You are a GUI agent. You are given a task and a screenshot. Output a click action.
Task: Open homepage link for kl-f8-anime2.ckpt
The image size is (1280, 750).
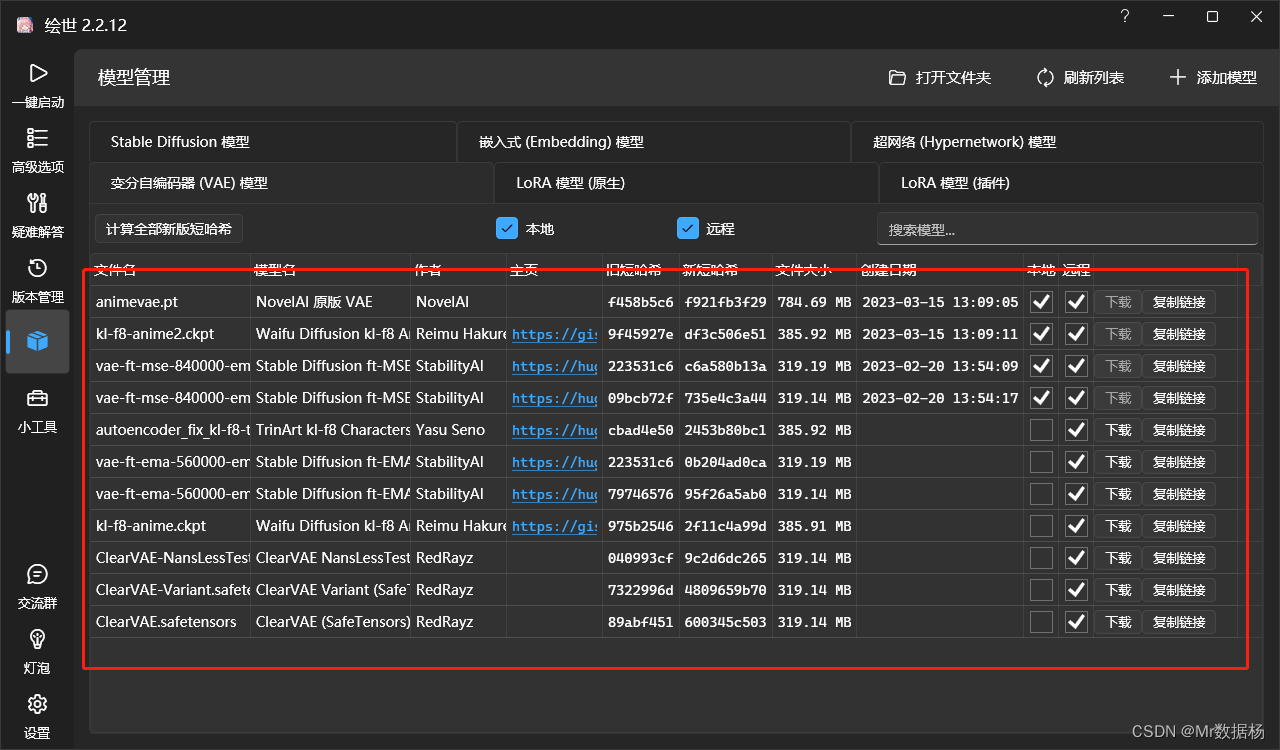(x=554, y=334)
